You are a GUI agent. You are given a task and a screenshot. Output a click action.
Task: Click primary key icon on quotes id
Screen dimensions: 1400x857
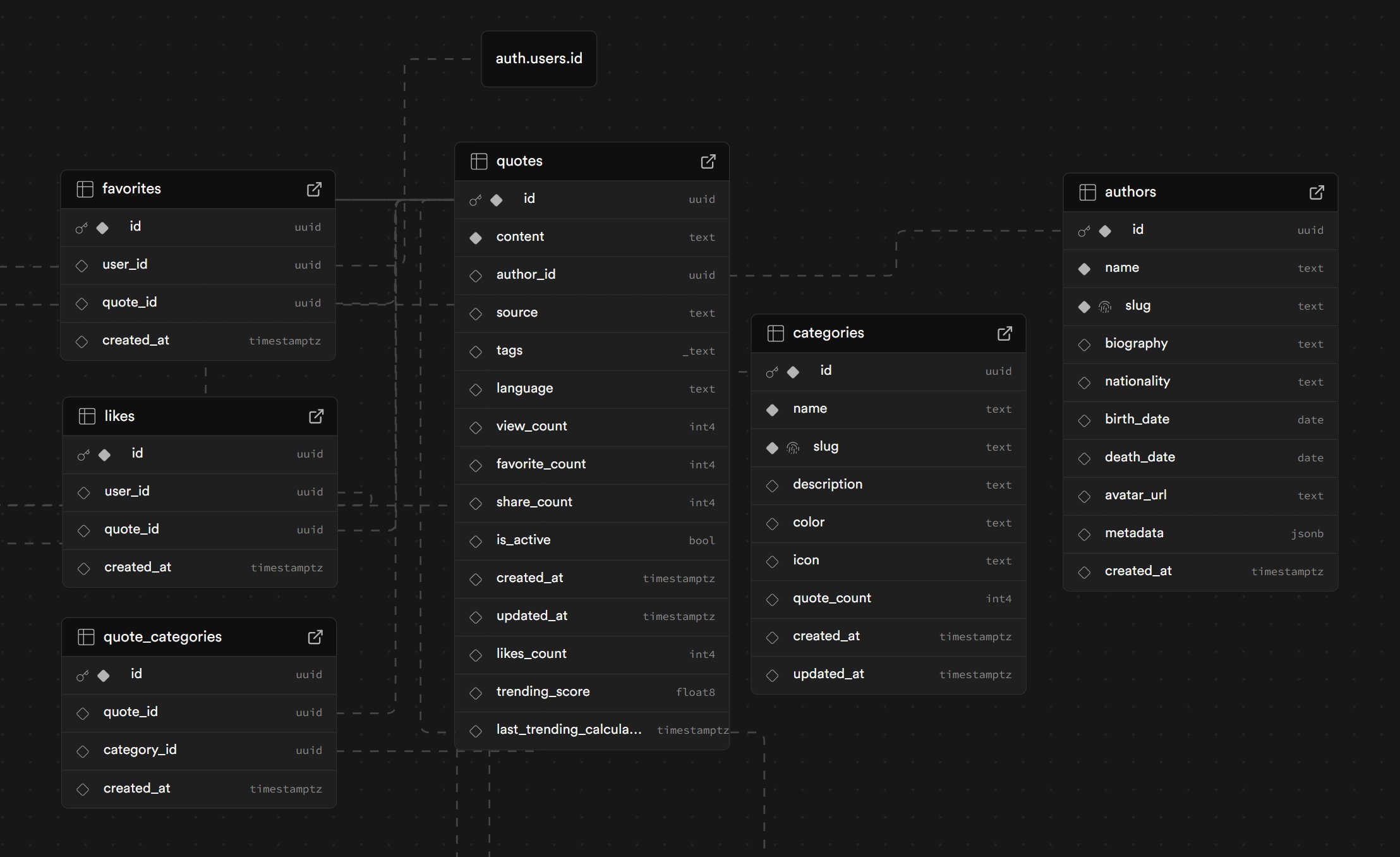pyautogui.click(x=476, y=200)
